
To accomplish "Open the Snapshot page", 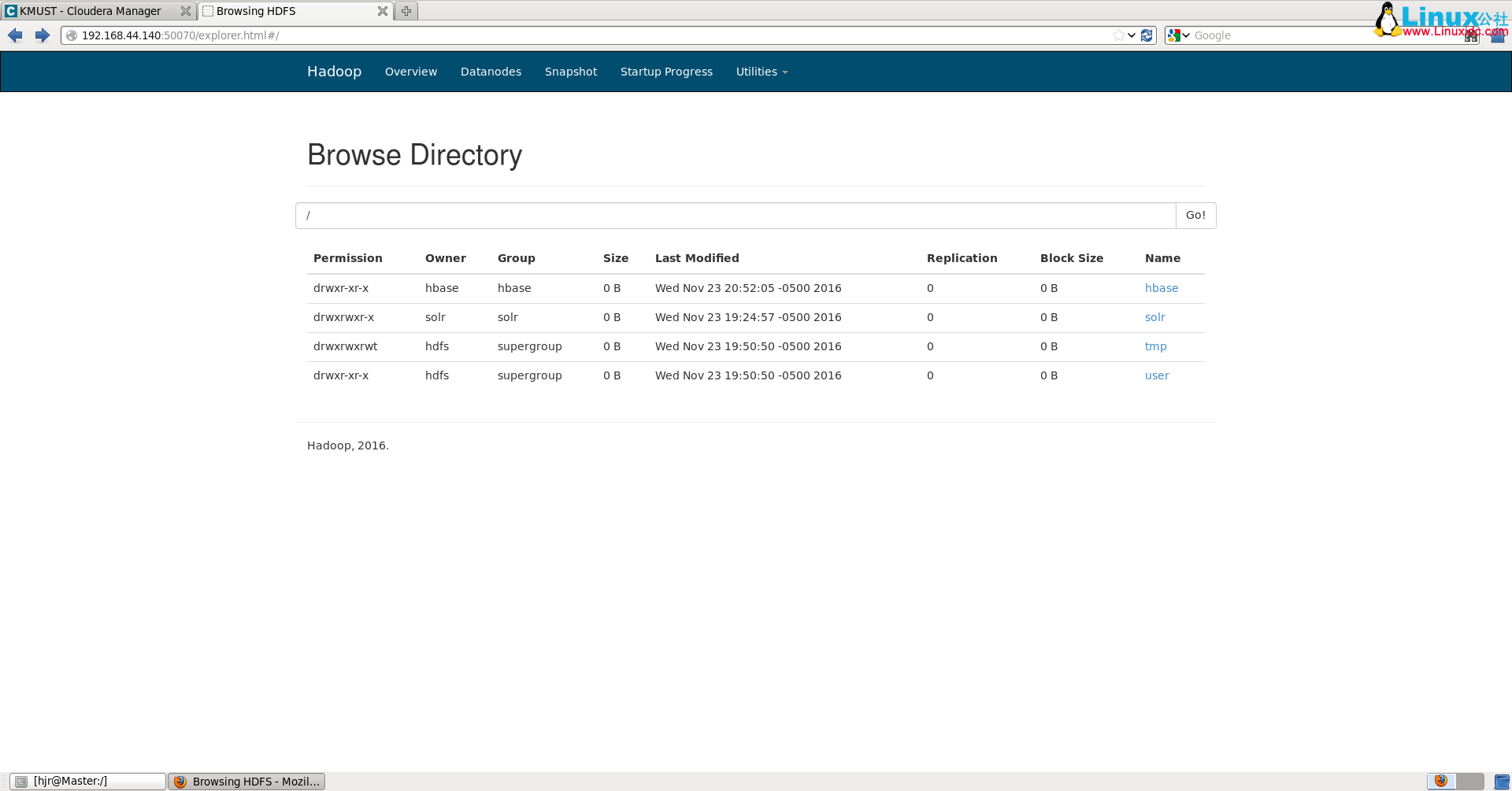I will [x=570, y=72].
